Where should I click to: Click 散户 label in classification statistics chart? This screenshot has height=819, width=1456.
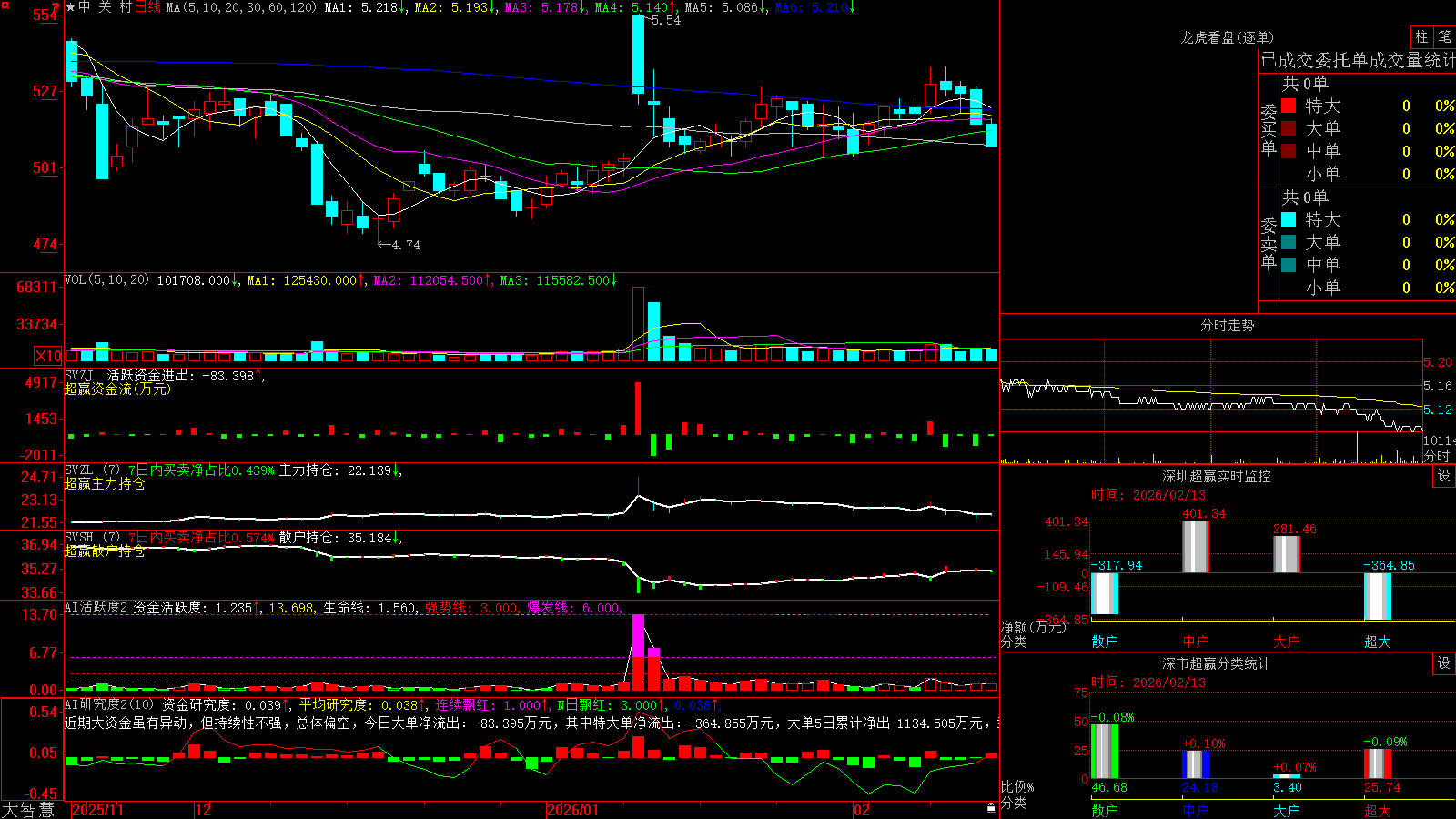[1105, 810]
